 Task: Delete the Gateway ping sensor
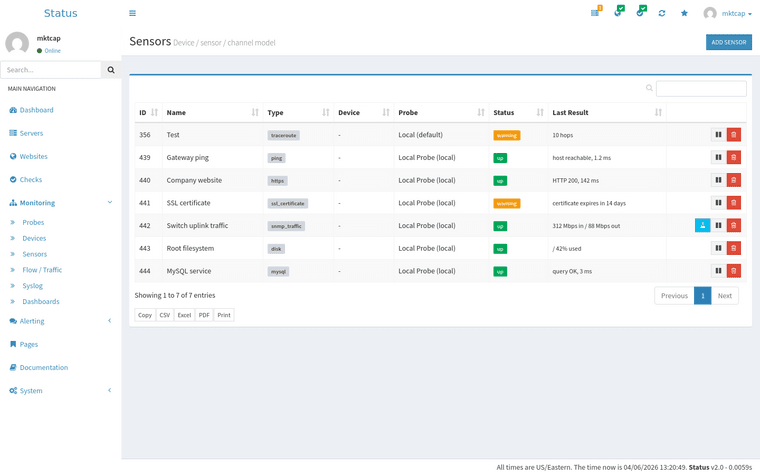pos(734,158)
